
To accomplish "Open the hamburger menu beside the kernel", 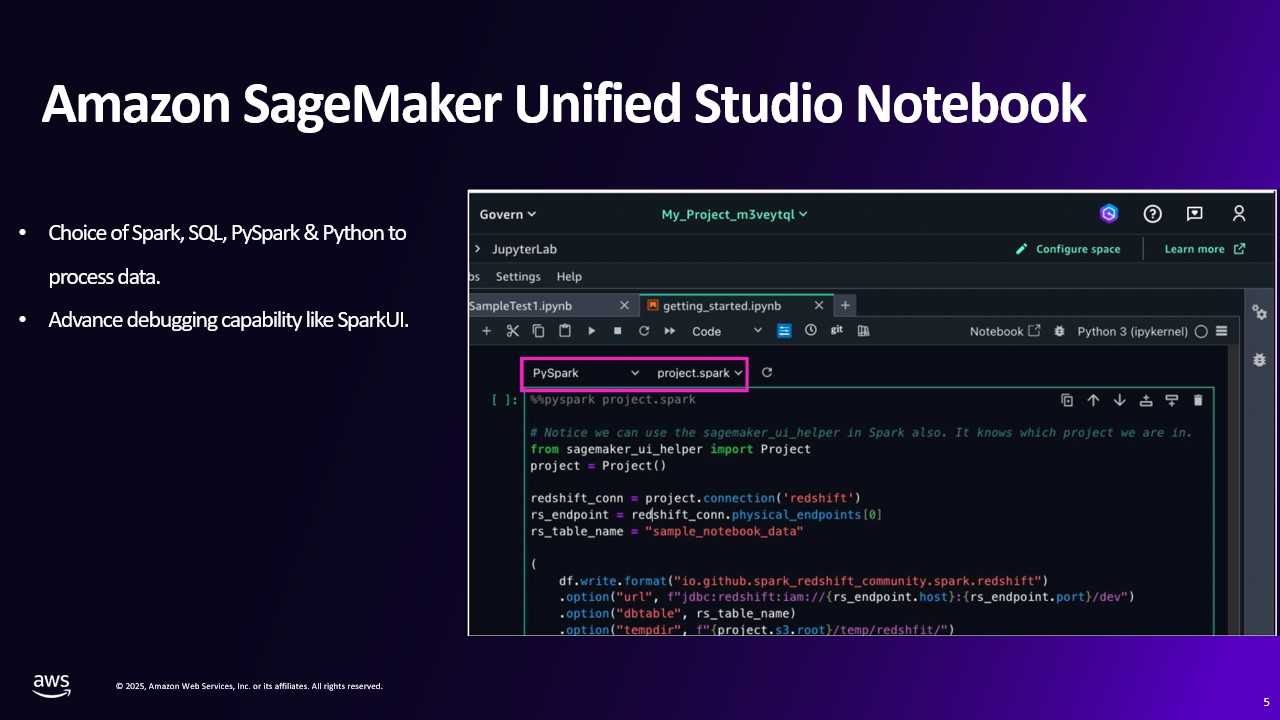I will point(1221,331).
